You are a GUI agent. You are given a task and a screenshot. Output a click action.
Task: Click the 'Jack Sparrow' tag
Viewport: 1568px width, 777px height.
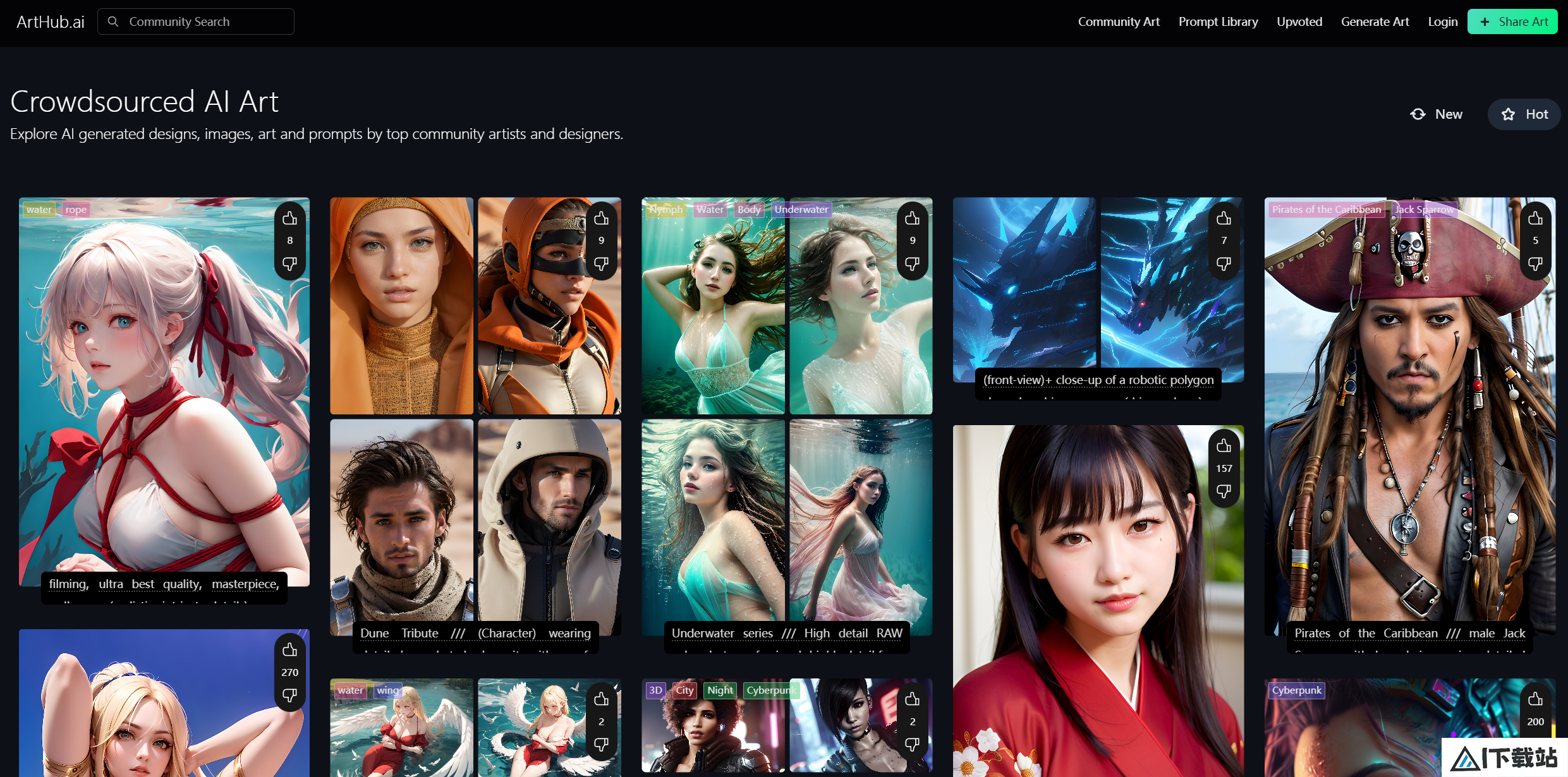(1425, 210)
